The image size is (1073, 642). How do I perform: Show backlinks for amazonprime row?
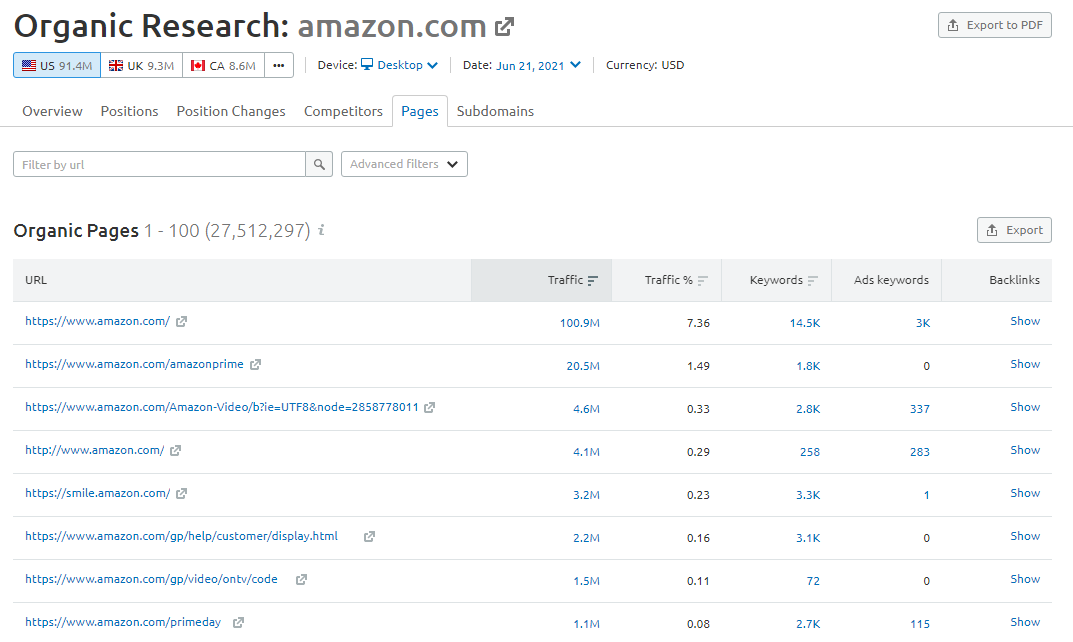coord(1025,364)
